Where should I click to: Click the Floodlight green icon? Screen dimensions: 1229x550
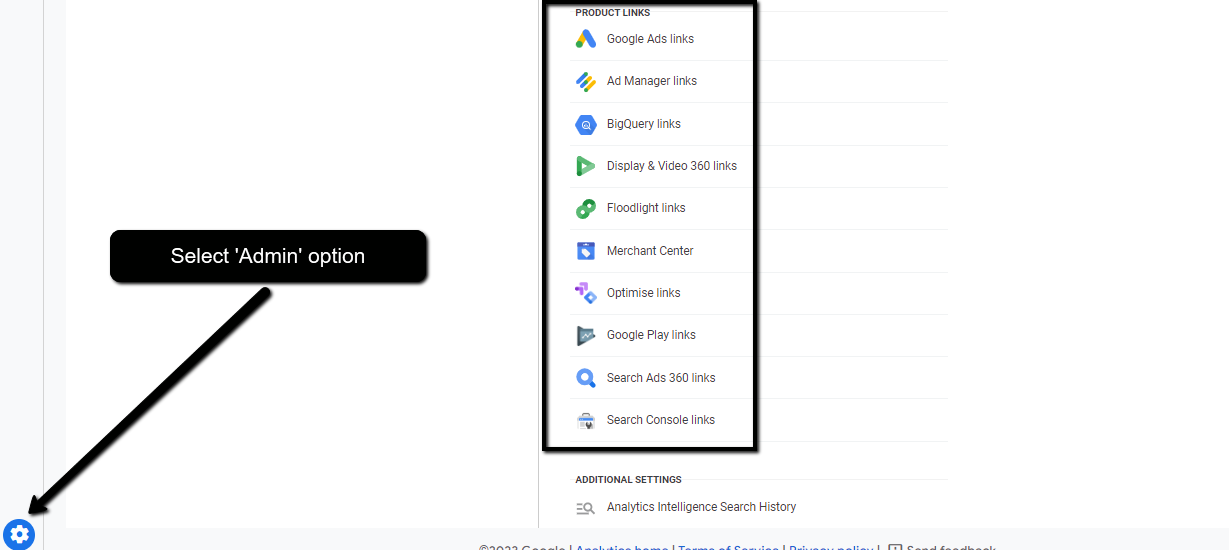tap(586, 209)
